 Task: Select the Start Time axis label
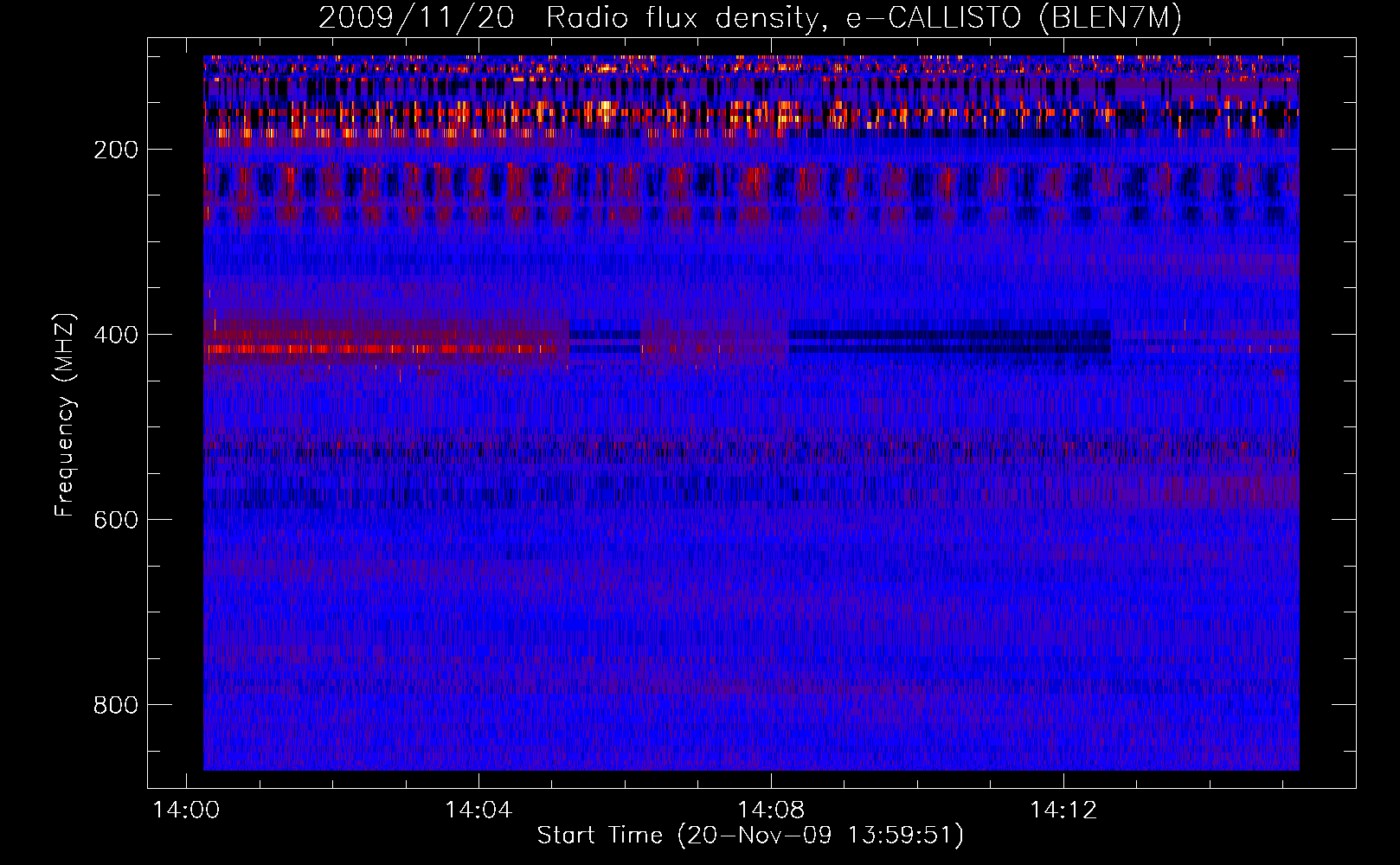750,836
